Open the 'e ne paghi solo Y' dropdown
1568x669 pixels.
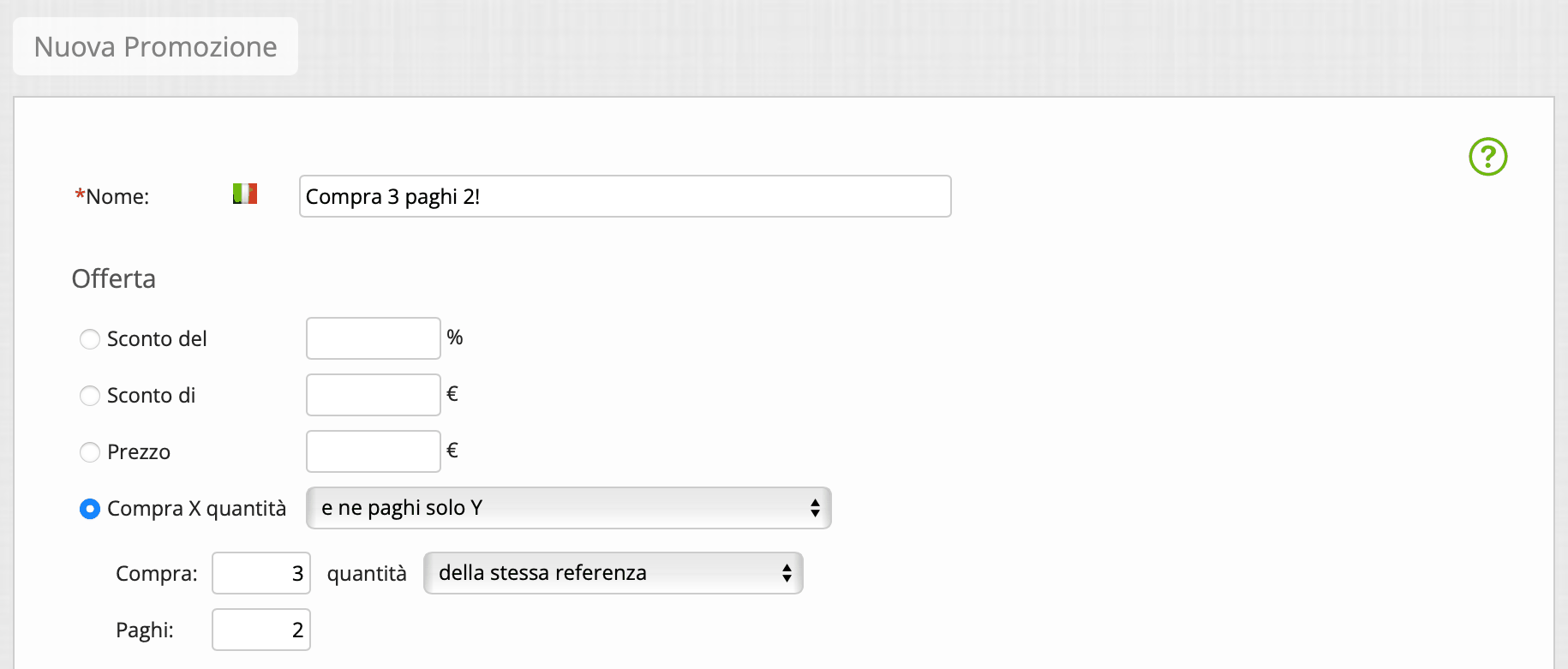(569, 508)
